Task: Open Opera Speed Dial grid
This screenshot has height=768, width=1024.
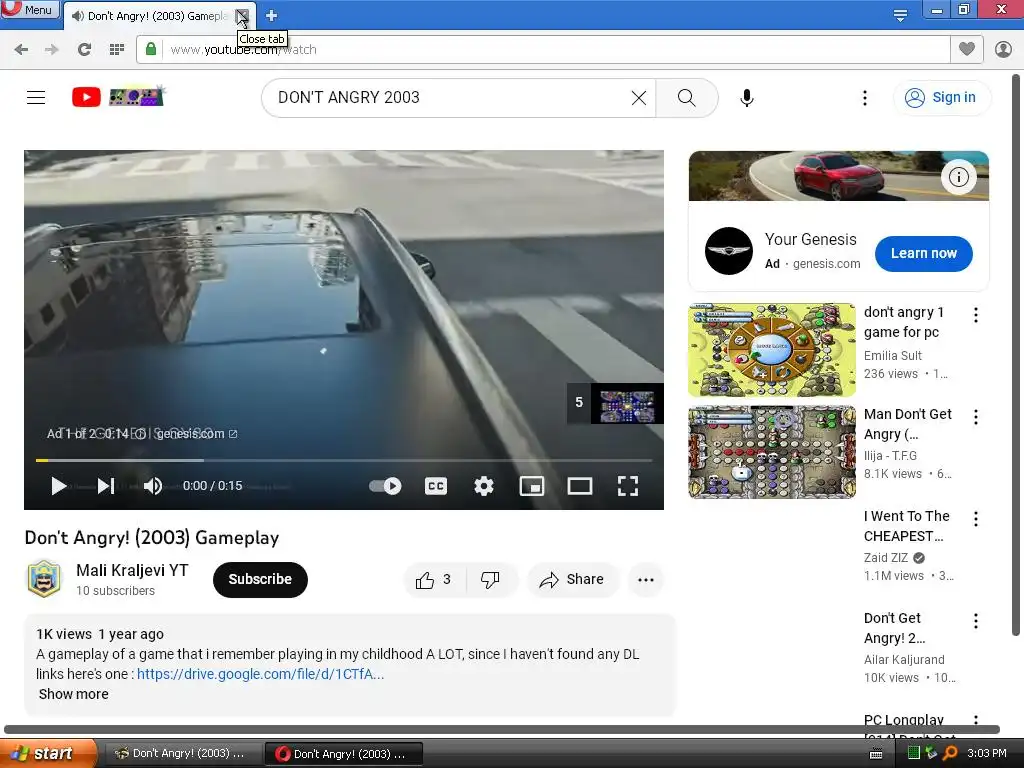Action: [117, 50]
